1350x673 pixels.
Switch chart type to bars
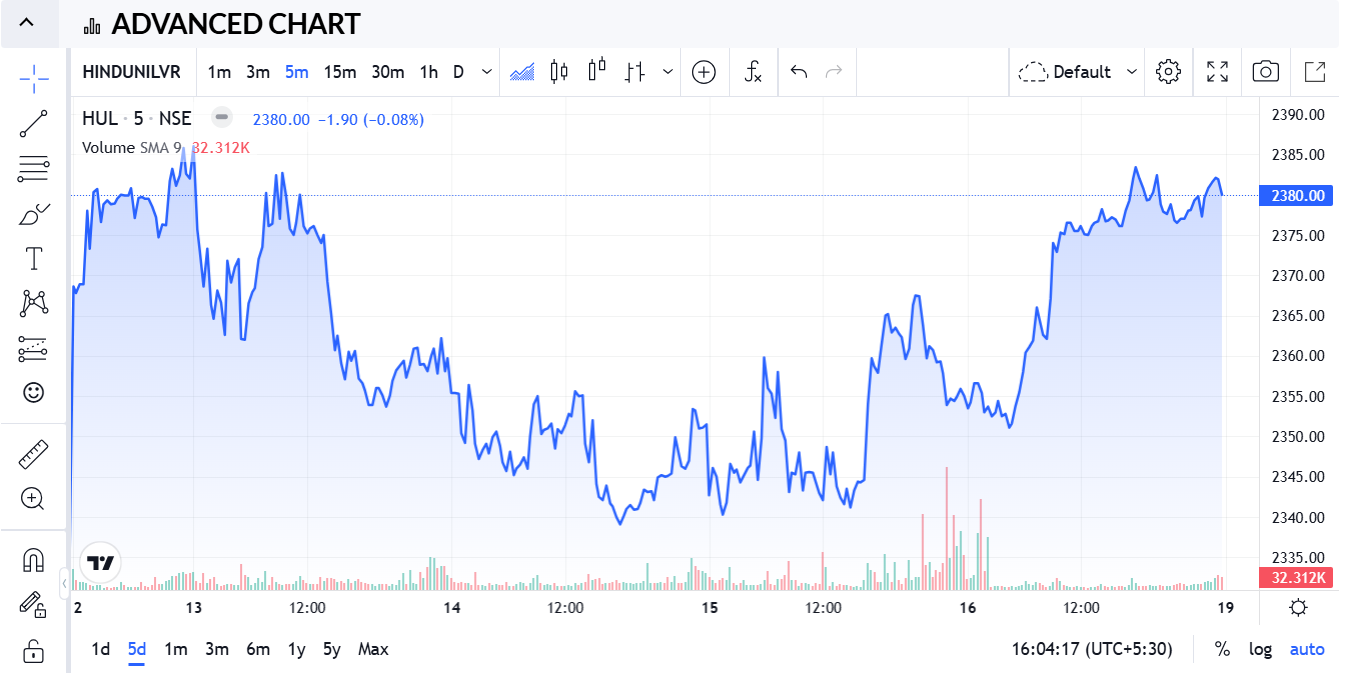(x=635, y=72)
